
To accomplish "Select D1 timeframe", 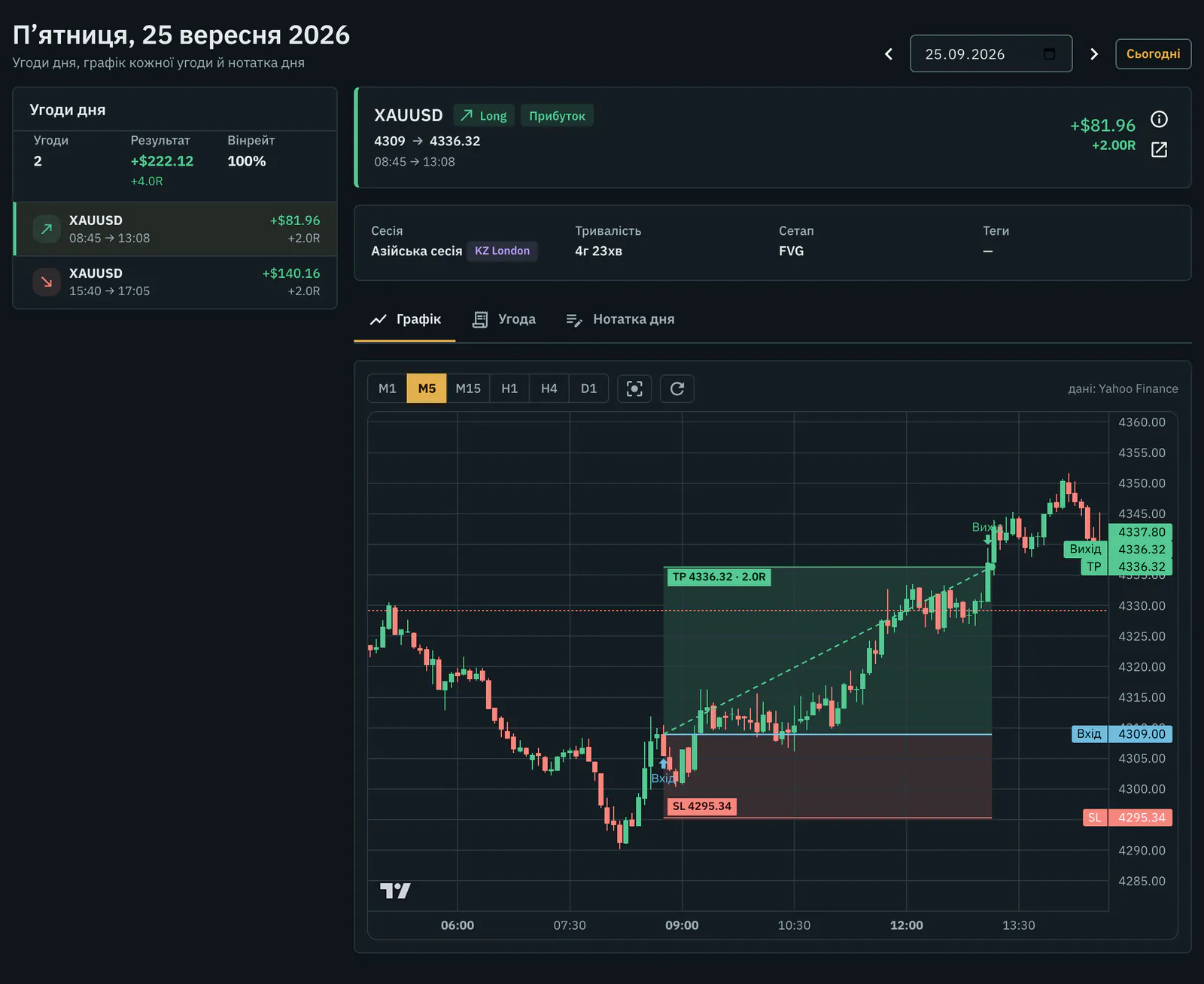I will click(x=588, y=388).
